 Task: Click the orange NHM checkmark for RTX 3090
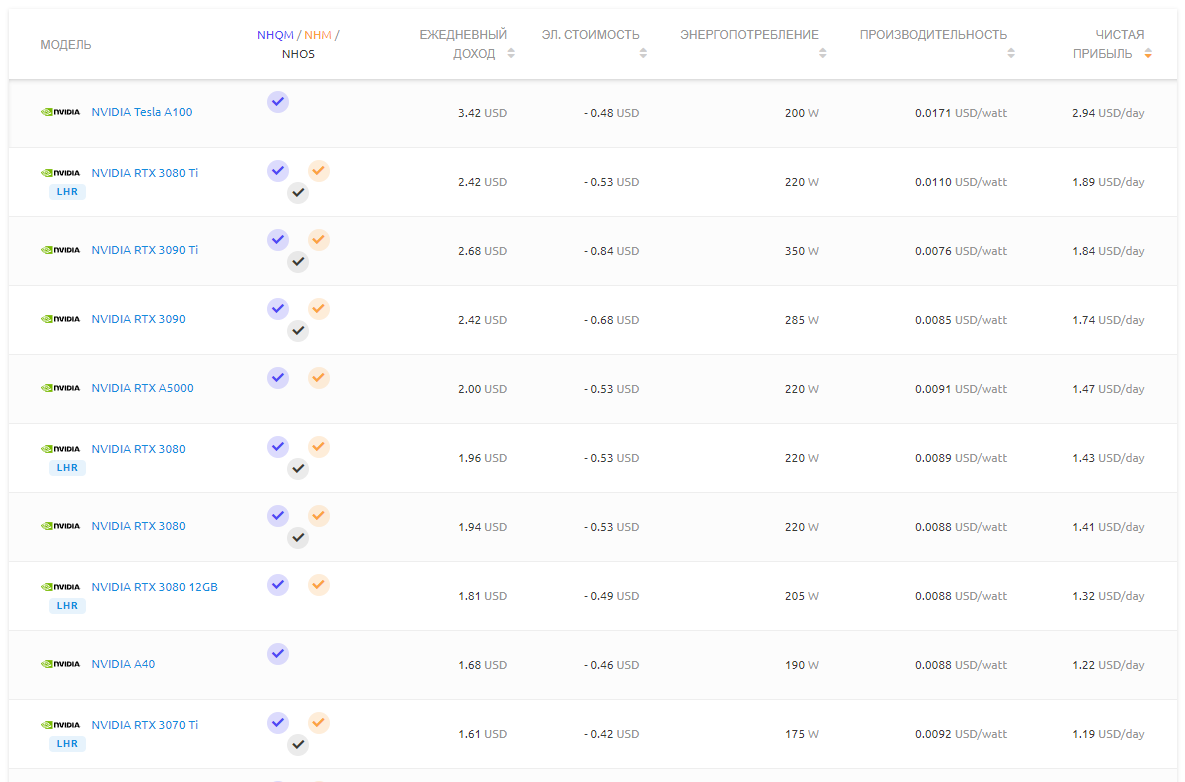coord(318,309)
